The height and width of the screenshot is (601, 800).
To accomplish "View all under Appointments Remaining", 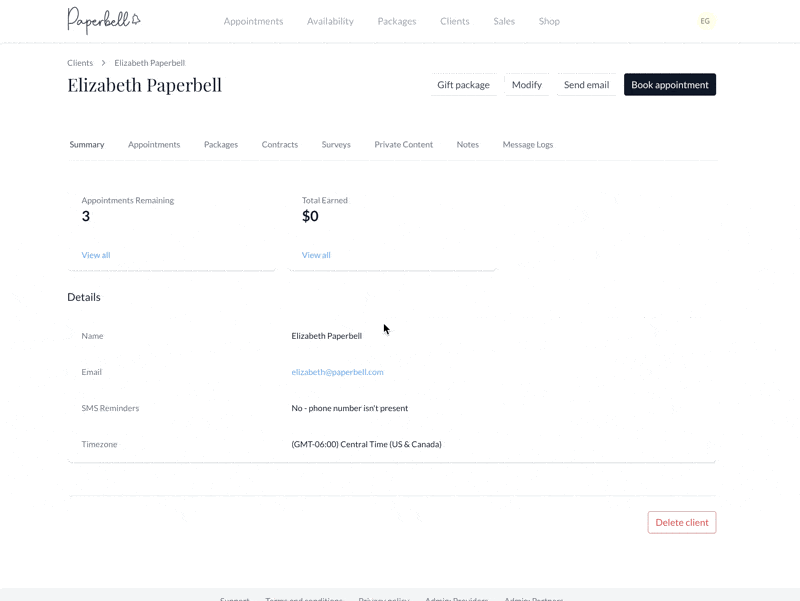I will pos(96,255).
